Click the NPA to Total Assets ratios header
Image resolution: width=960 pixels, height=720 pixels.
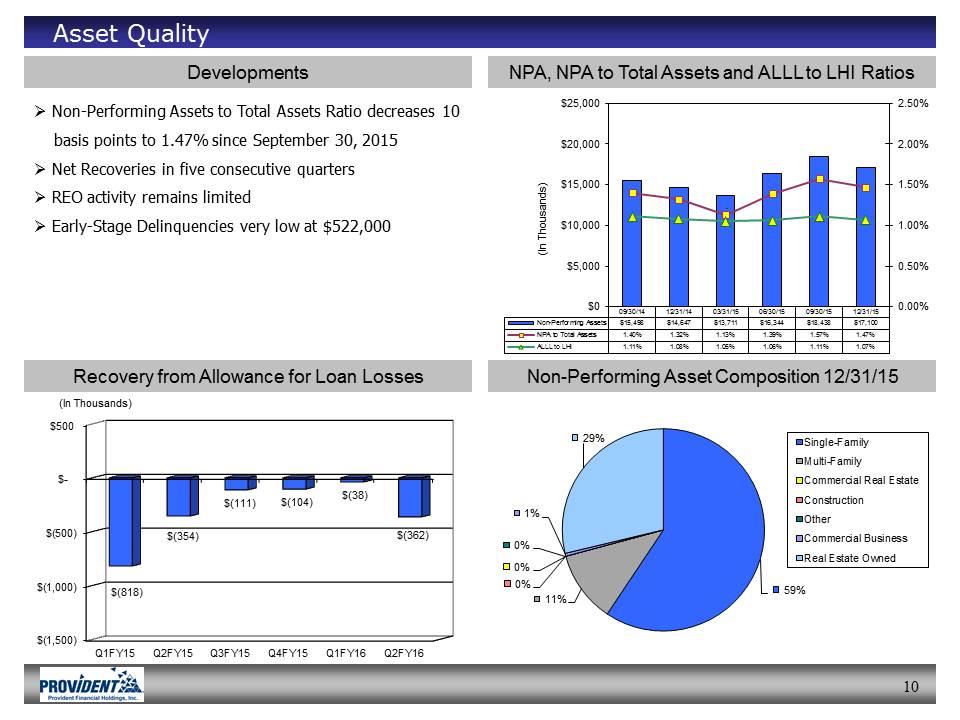(711, 72)
